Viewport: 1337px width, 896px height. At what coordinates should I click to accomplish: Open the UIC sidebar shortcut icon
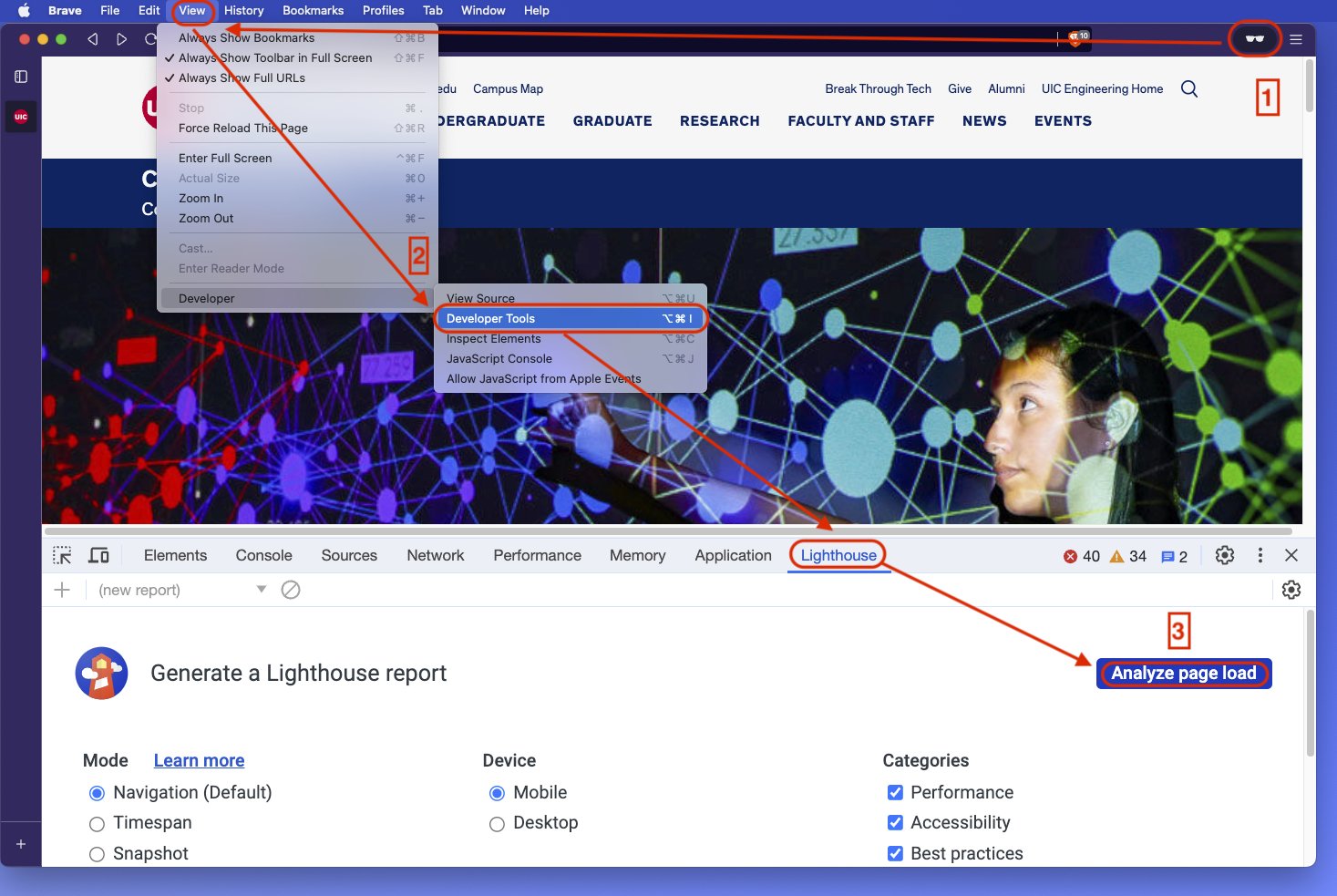coord(21,117)
